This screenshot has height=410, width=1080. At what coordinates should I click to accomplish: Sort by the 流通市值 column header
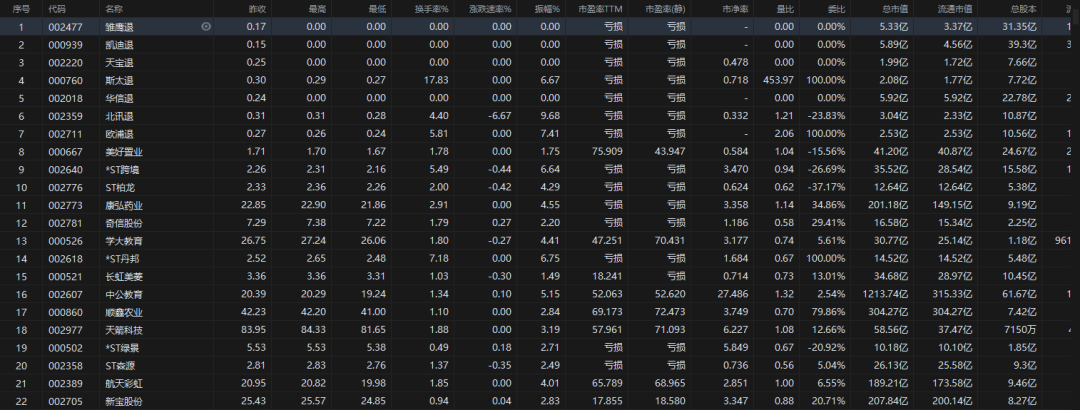point(955,9)
